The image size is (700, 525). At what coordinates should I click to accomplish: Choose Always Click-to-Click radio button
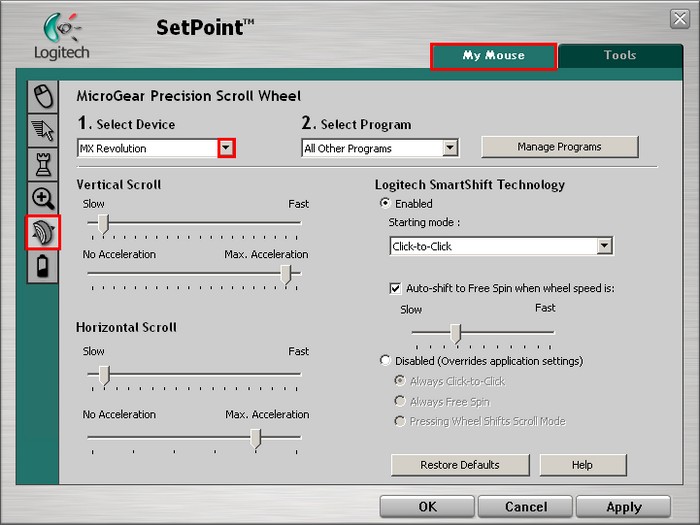[400, 381]
